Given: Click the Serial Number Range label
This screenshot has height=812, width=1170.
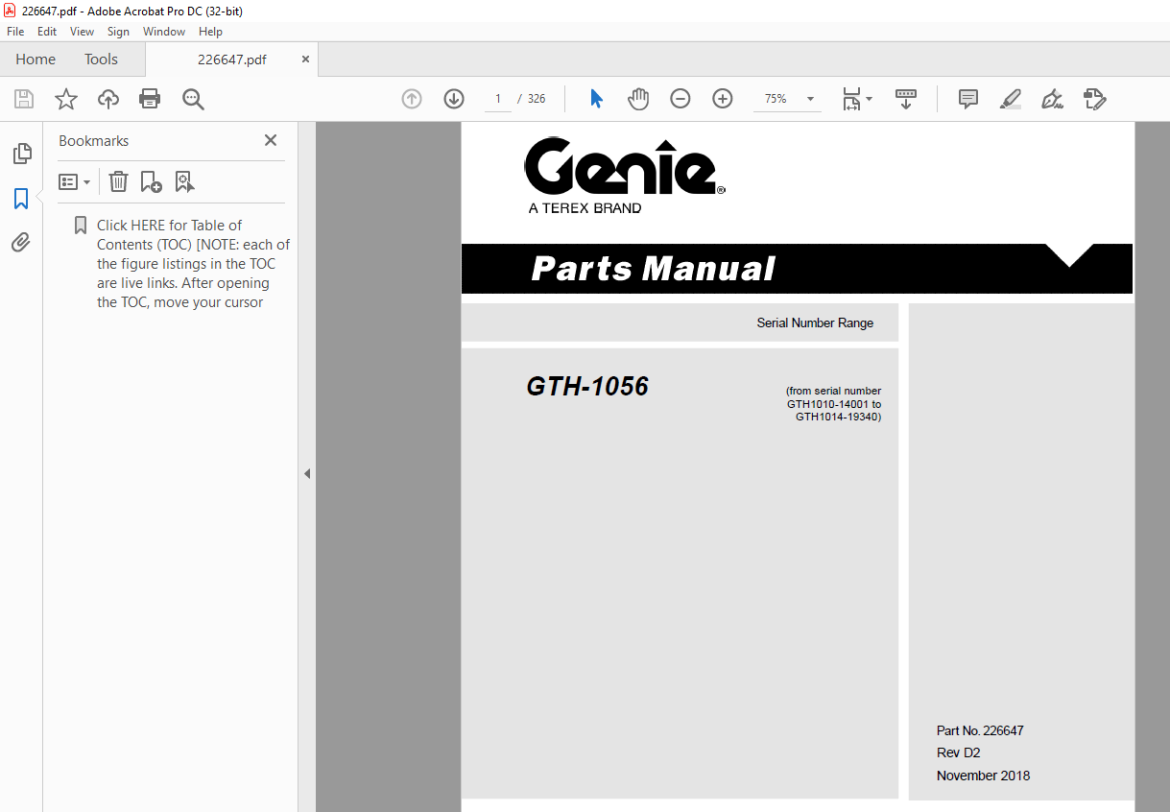Looking at the screenshot, I should tap(815, 323).
